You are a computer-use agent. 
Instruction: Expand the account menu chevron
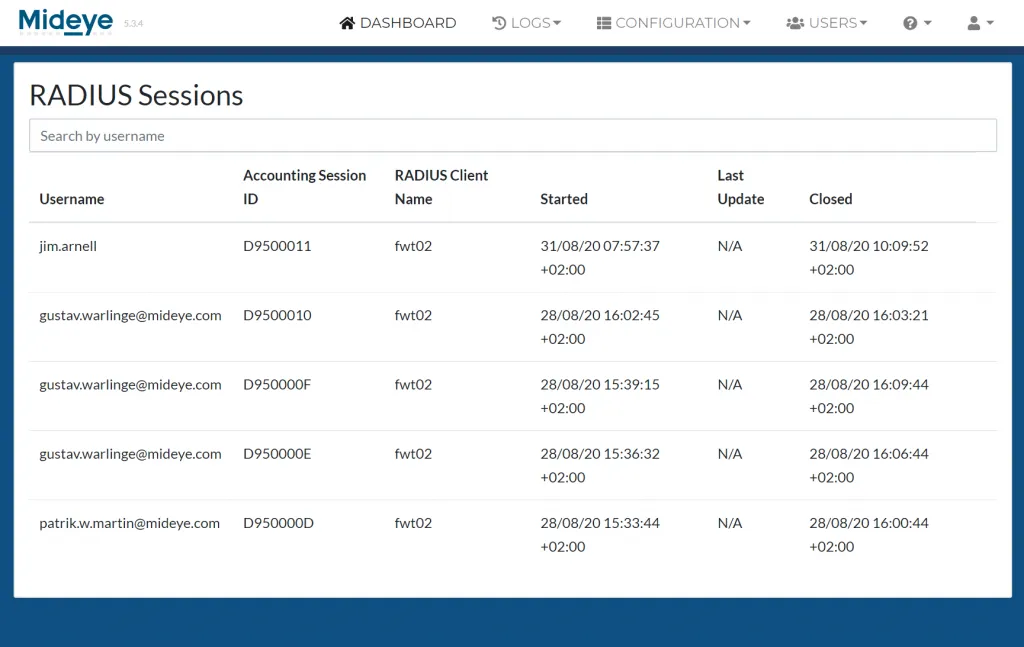click(x=988, y=24)
